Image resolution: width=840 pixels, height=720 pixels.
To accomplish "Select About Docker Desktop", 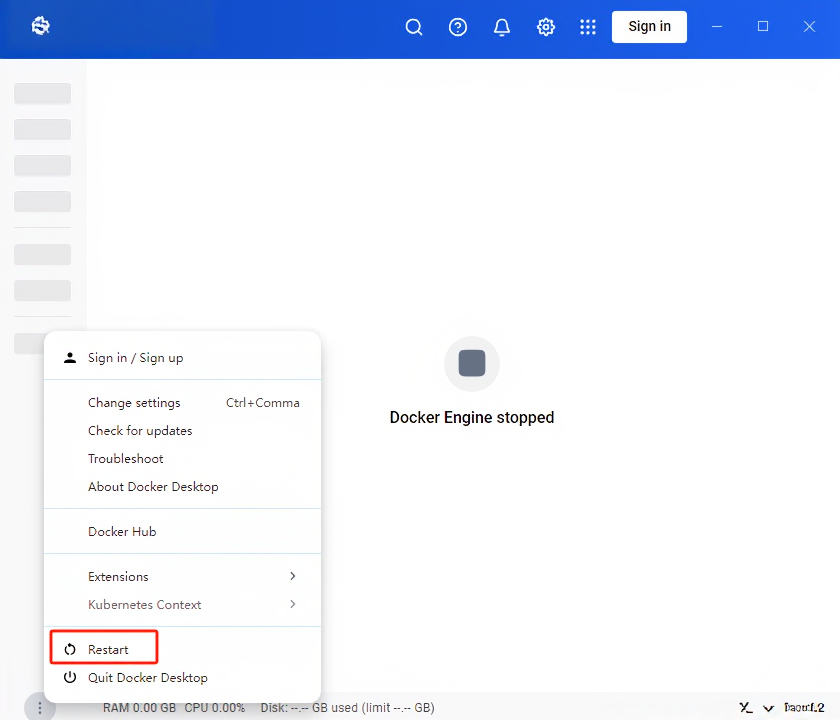I will point(153,486).
